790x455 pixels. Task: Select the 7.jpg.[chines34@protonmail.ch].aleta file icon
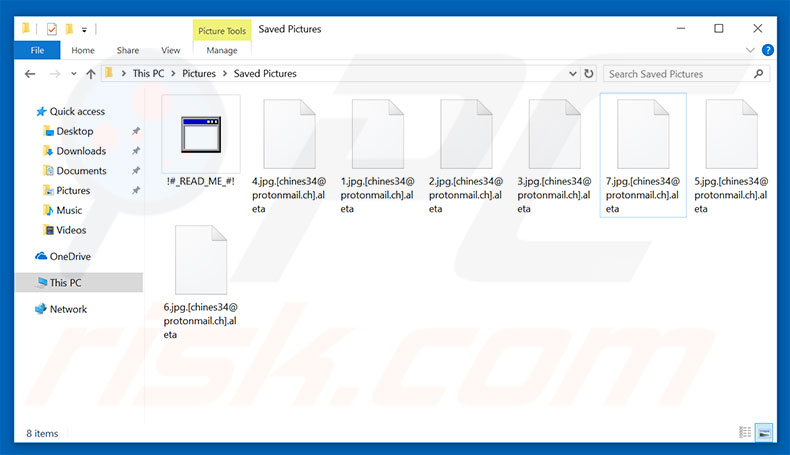643,134
